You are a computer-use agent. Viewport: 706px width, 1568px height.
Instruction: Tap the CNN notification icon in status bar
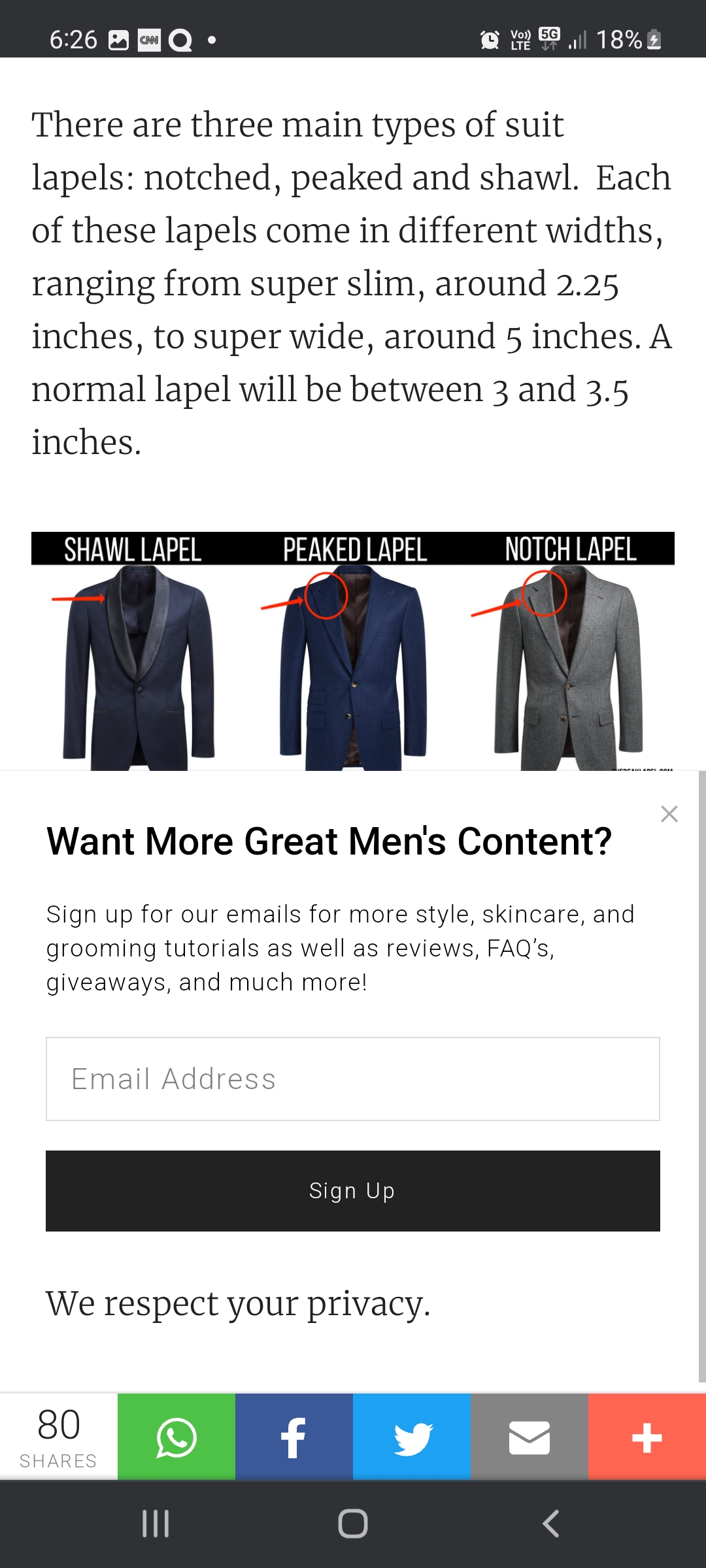pyautogui.click(x=149, y=40)
